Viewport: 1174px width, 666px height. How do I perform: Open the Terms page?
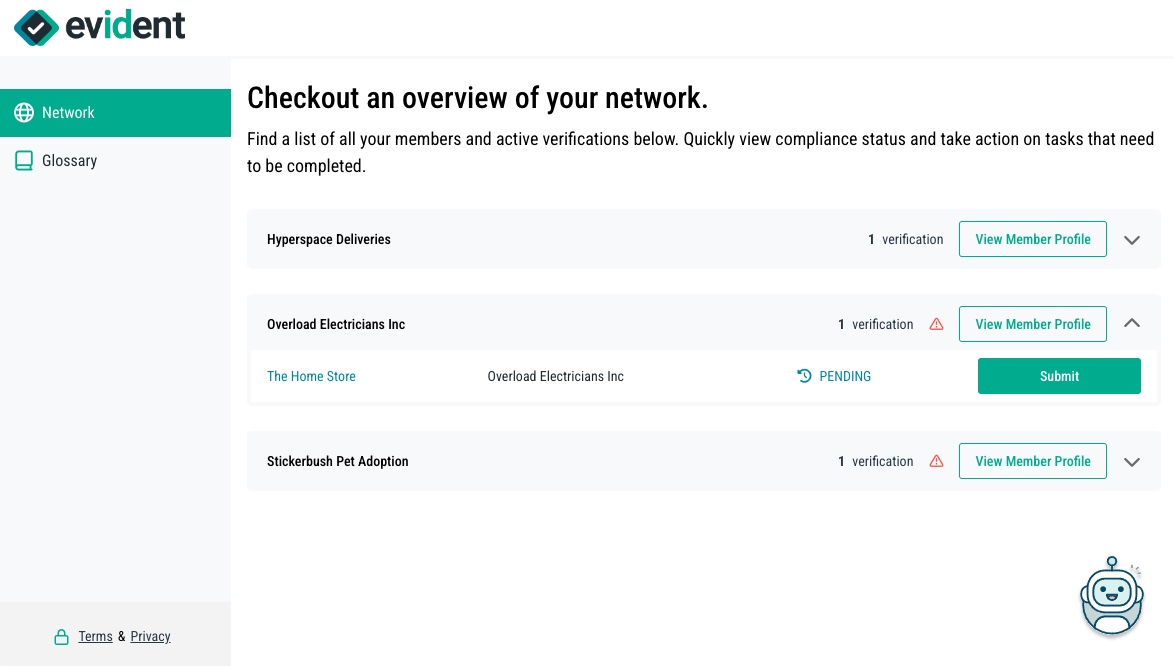point(95,636)
